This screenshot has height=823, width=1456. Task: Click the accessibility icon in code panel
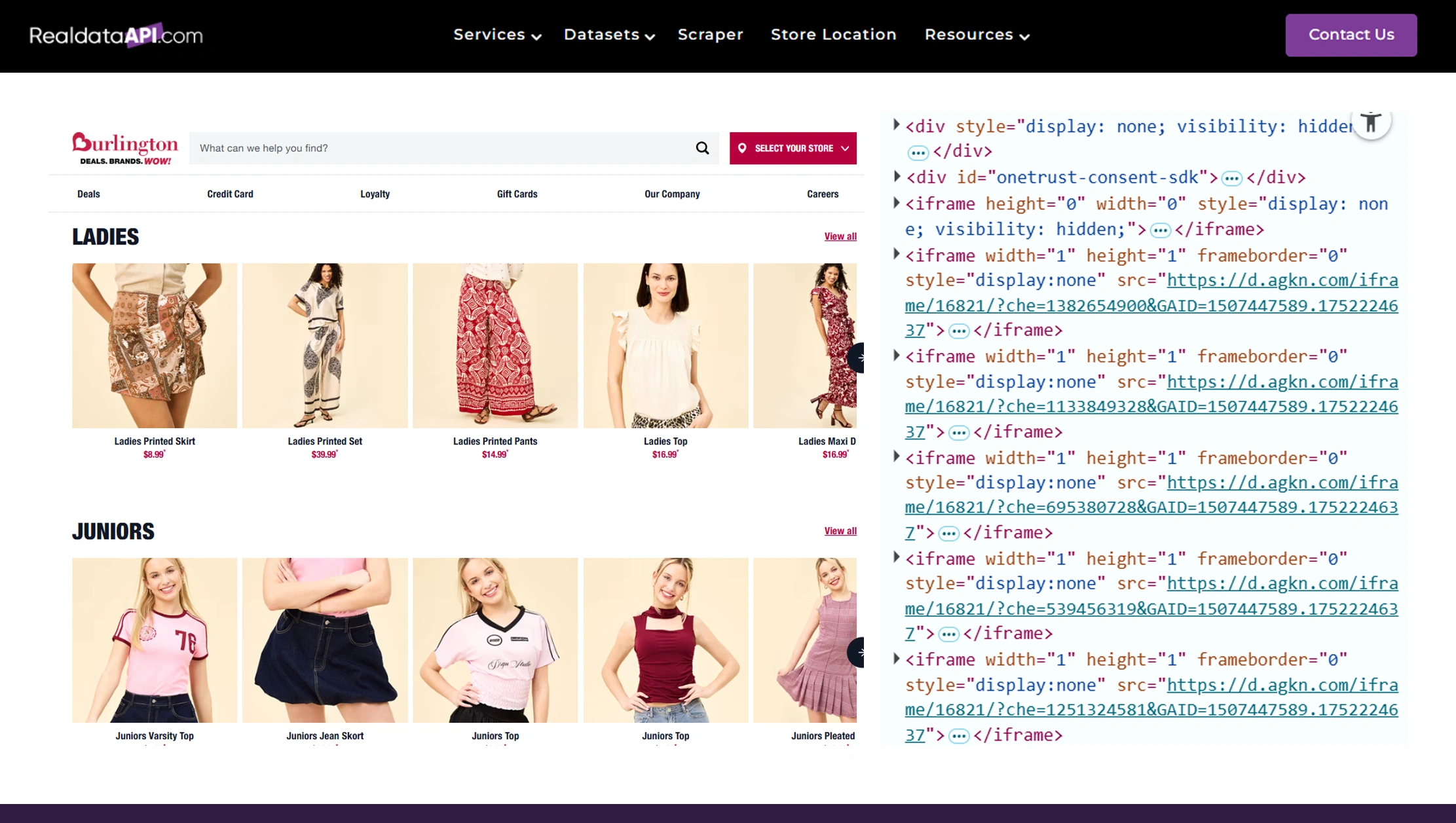(1370, 122)
